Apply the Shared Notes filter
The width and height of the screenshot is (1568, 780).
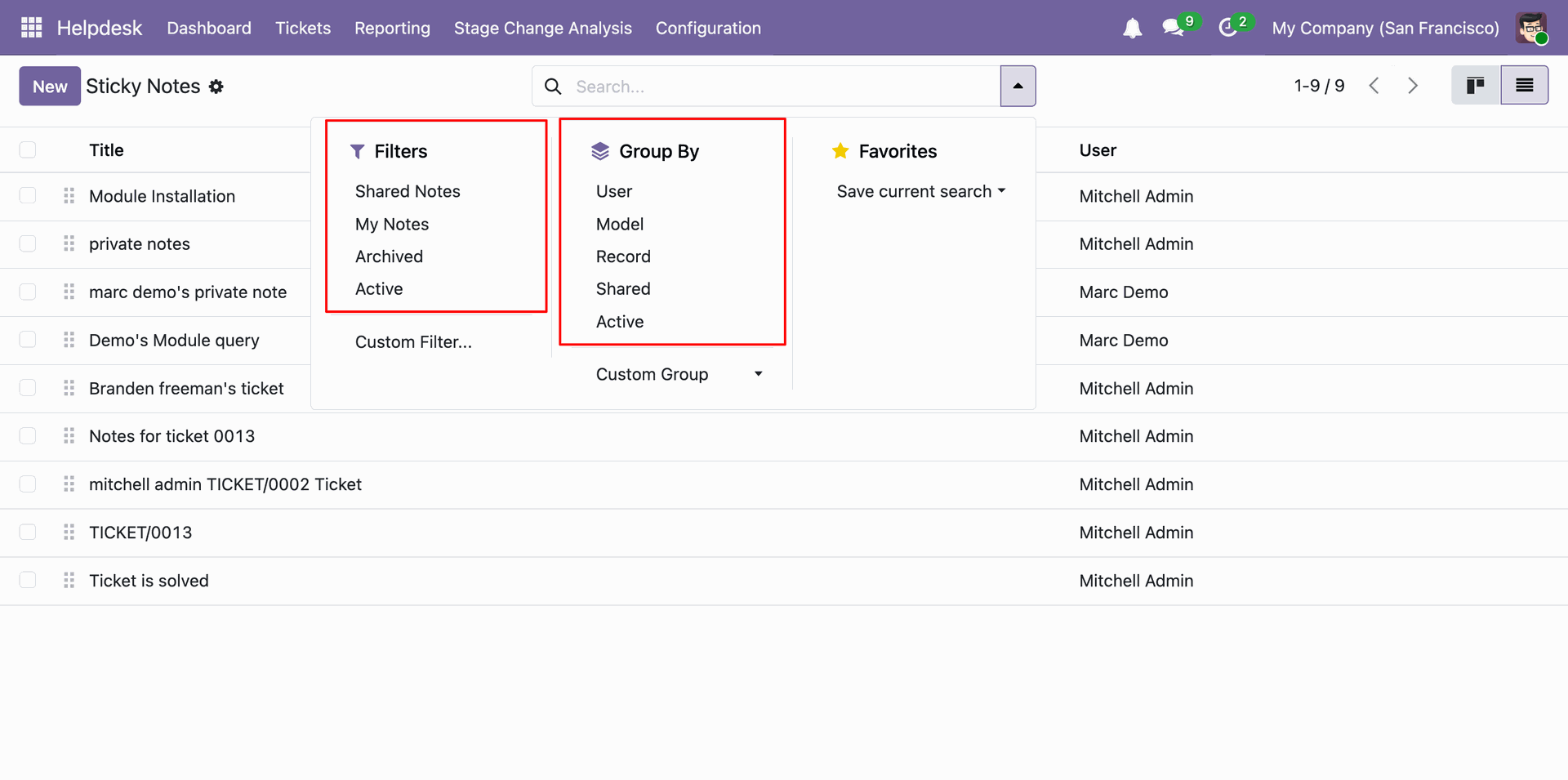point(408,191)
